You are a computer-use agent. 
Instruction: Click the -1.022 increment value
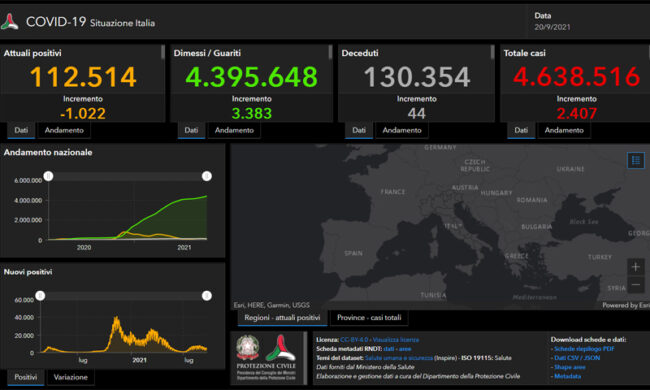(x=83, y=113)
